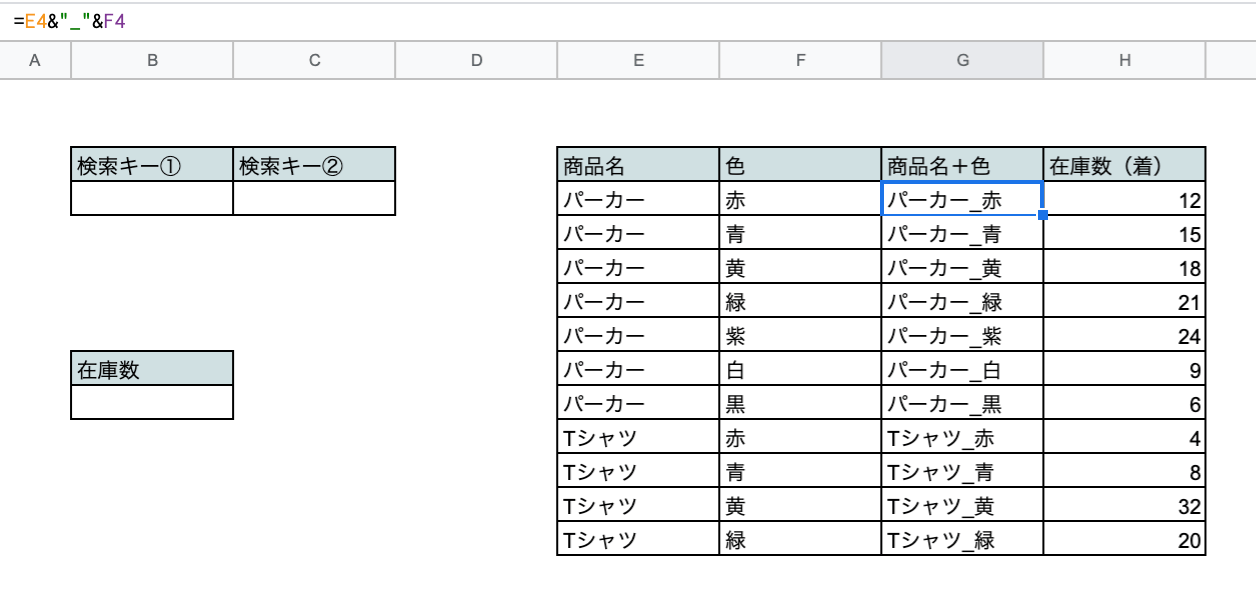Image resolution: width=1256 pixels, height=616 pixels.
Task: Select the 在庫数（着） header cell
Action: point(1124,164)
